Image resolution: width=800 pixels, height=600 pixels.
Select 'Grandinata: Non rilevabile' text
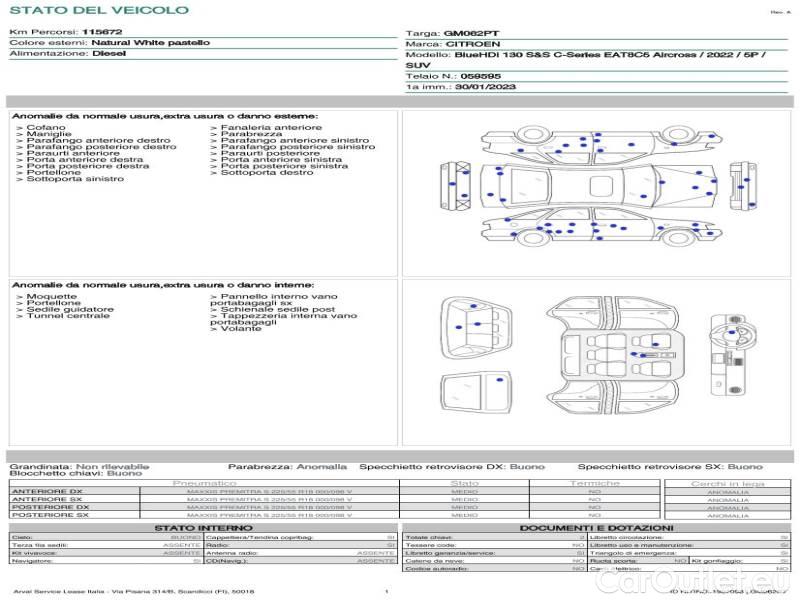(x=80, y=467)
